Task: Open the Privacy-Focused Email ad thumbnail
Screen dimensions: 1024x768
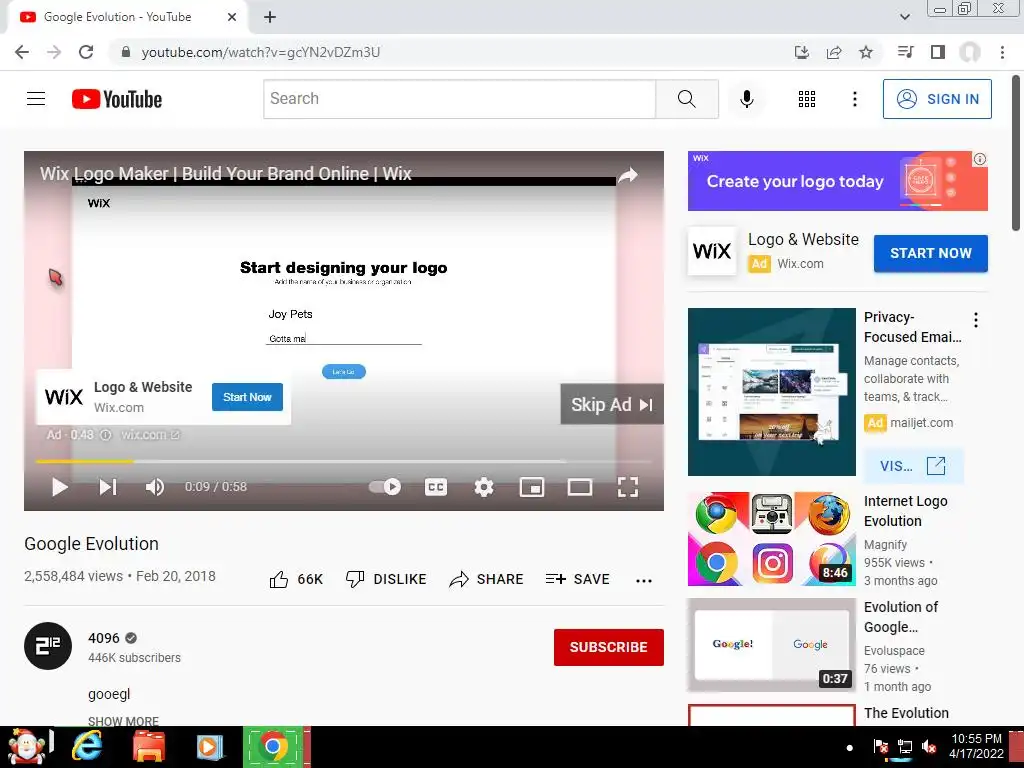Action: [x=771, y=392]
